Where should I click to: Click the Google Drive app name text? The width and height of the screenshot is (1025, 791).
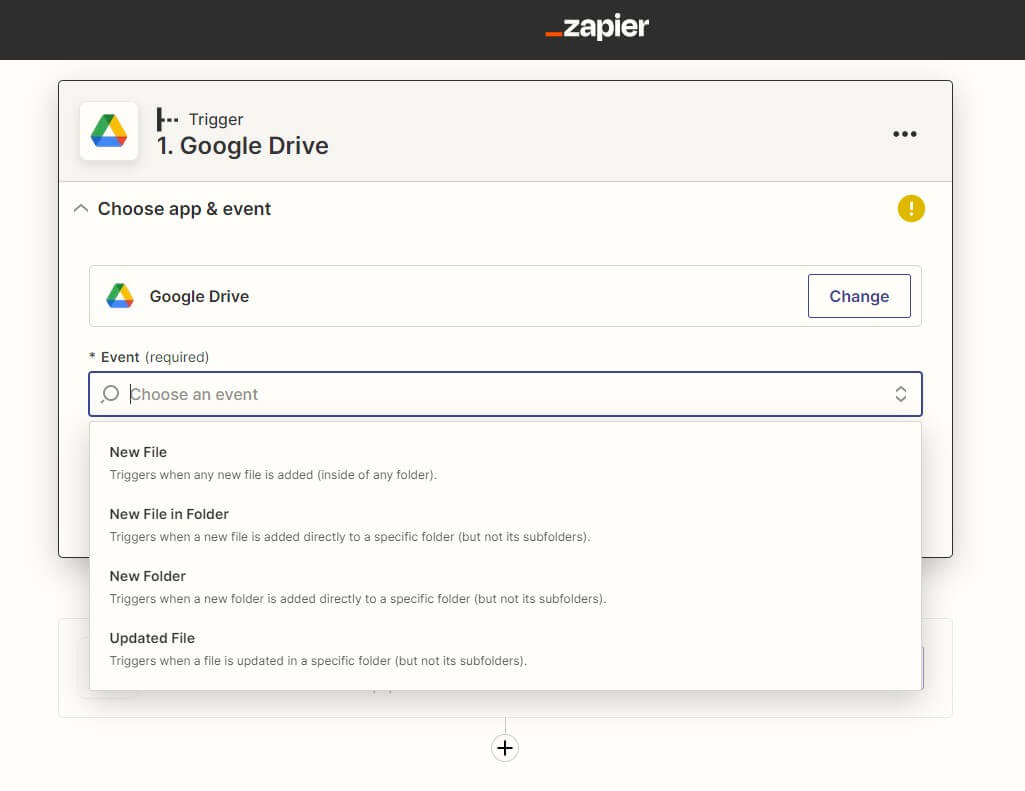click(199, 296)
